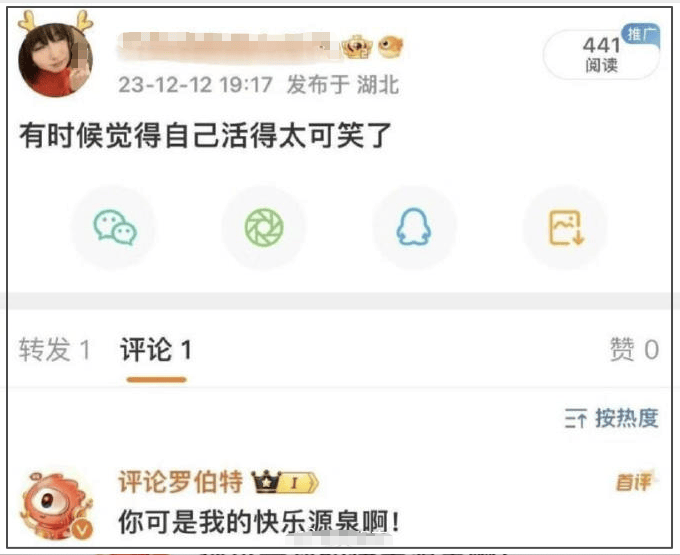The width and height of the screenshot is (680, 555).
Task: Tap the 推广 promote tag
Action: pyautogui.click(x=641, y=34)
